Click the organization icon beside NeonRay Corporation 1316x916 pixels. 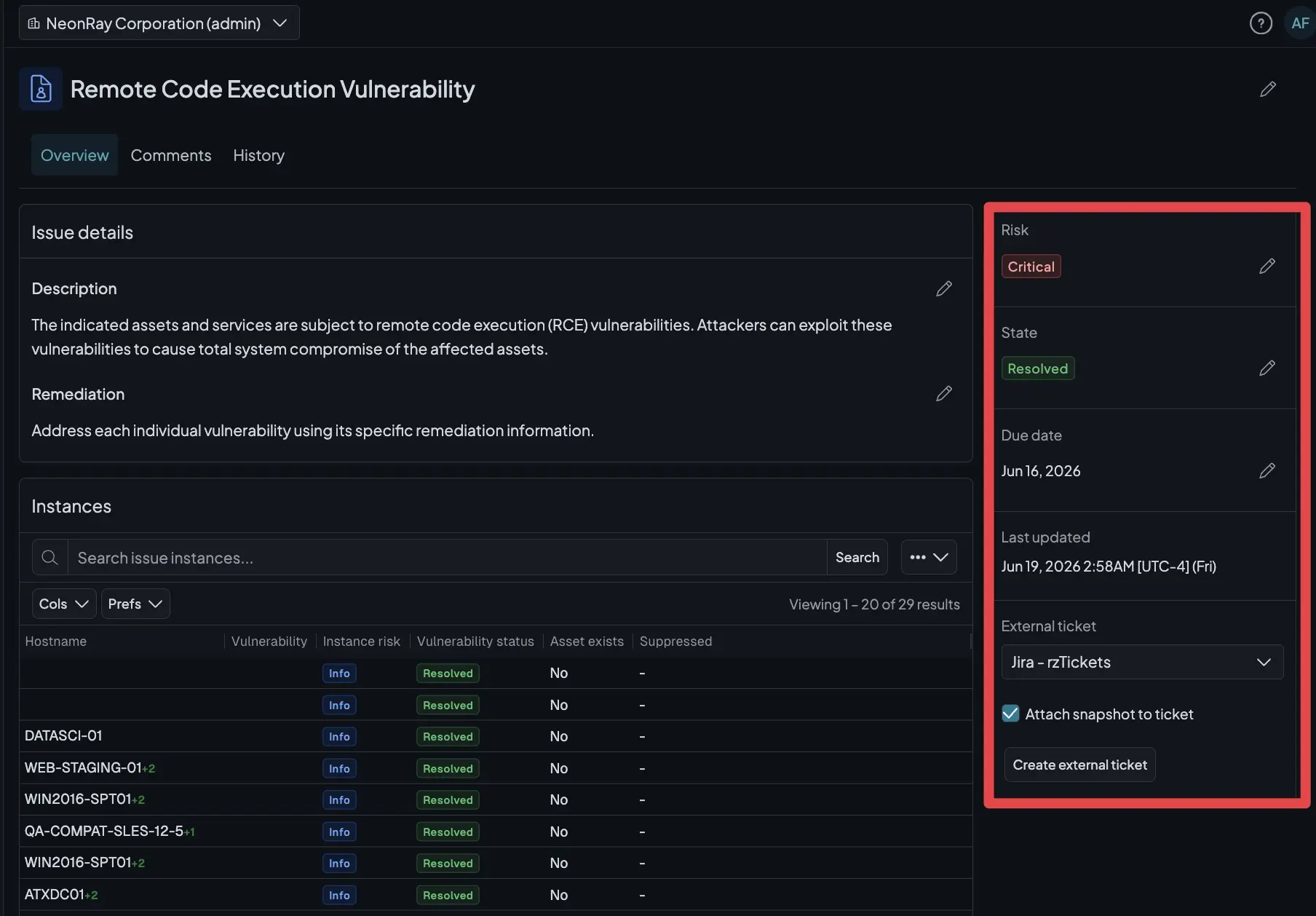pos(33,23)
